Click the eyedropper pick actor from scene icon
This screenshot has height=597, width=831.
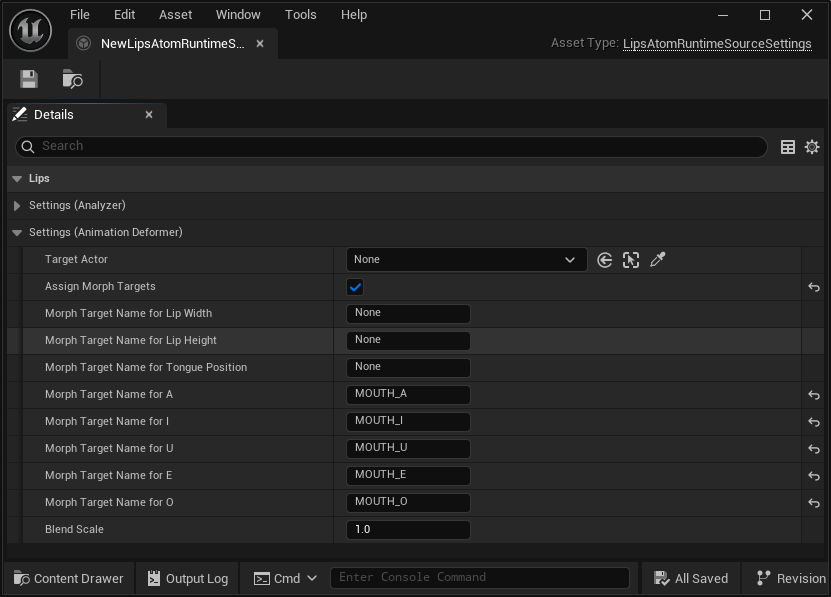[658, 260]
